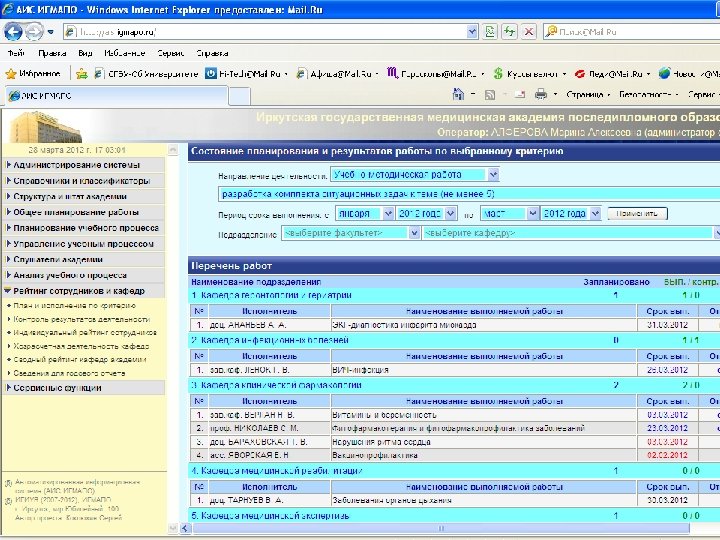The image size is (720, 540).
Task: Open the Избранное menu in menu bar
Action: click(x=124, y=53)
